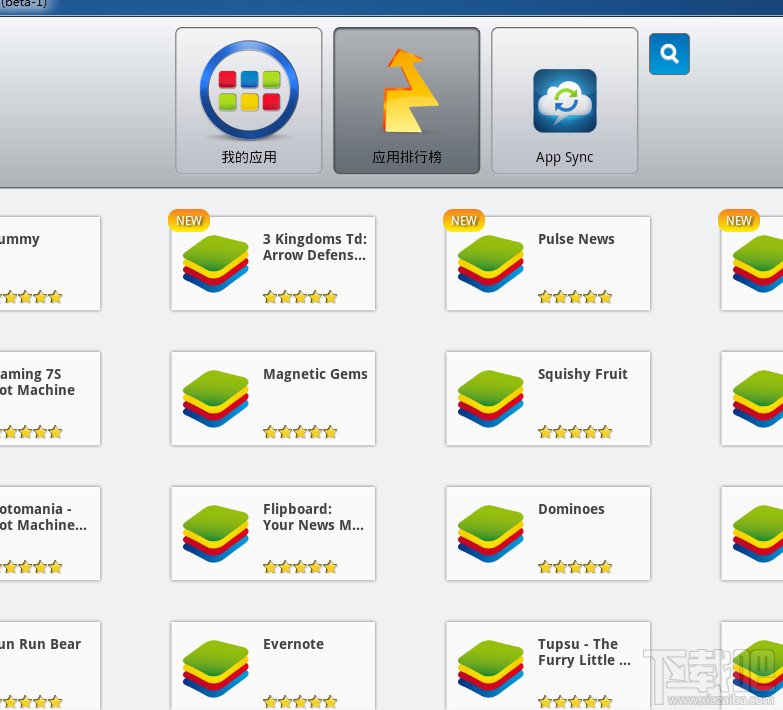The width and height of the screenshot is (783, 710).
Task: Open the App Sync tab
Action: pos(564,100)
